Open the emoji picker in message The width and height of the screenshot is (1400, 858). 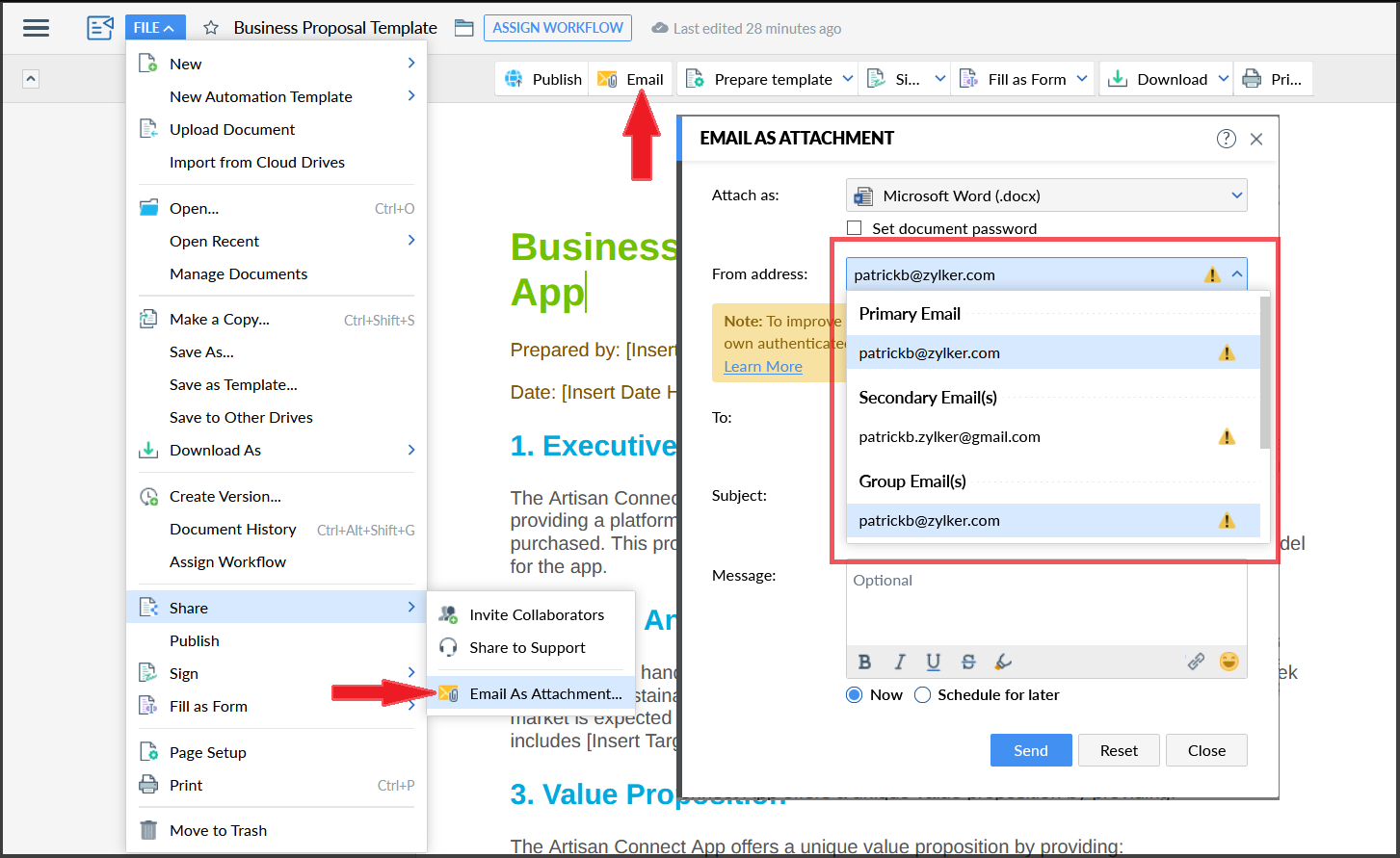[x=1228, y=662]
